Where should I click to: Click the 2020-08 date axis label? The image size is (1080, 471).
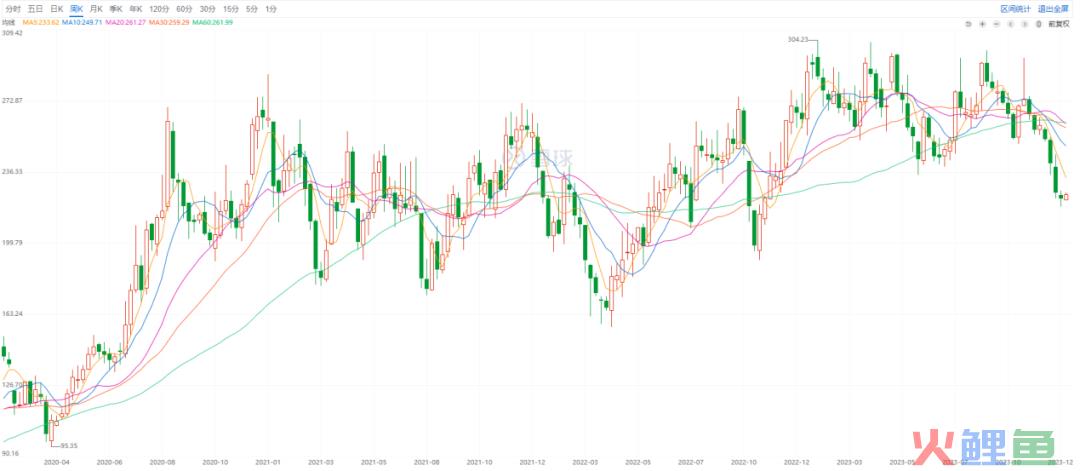coord(163,463)
